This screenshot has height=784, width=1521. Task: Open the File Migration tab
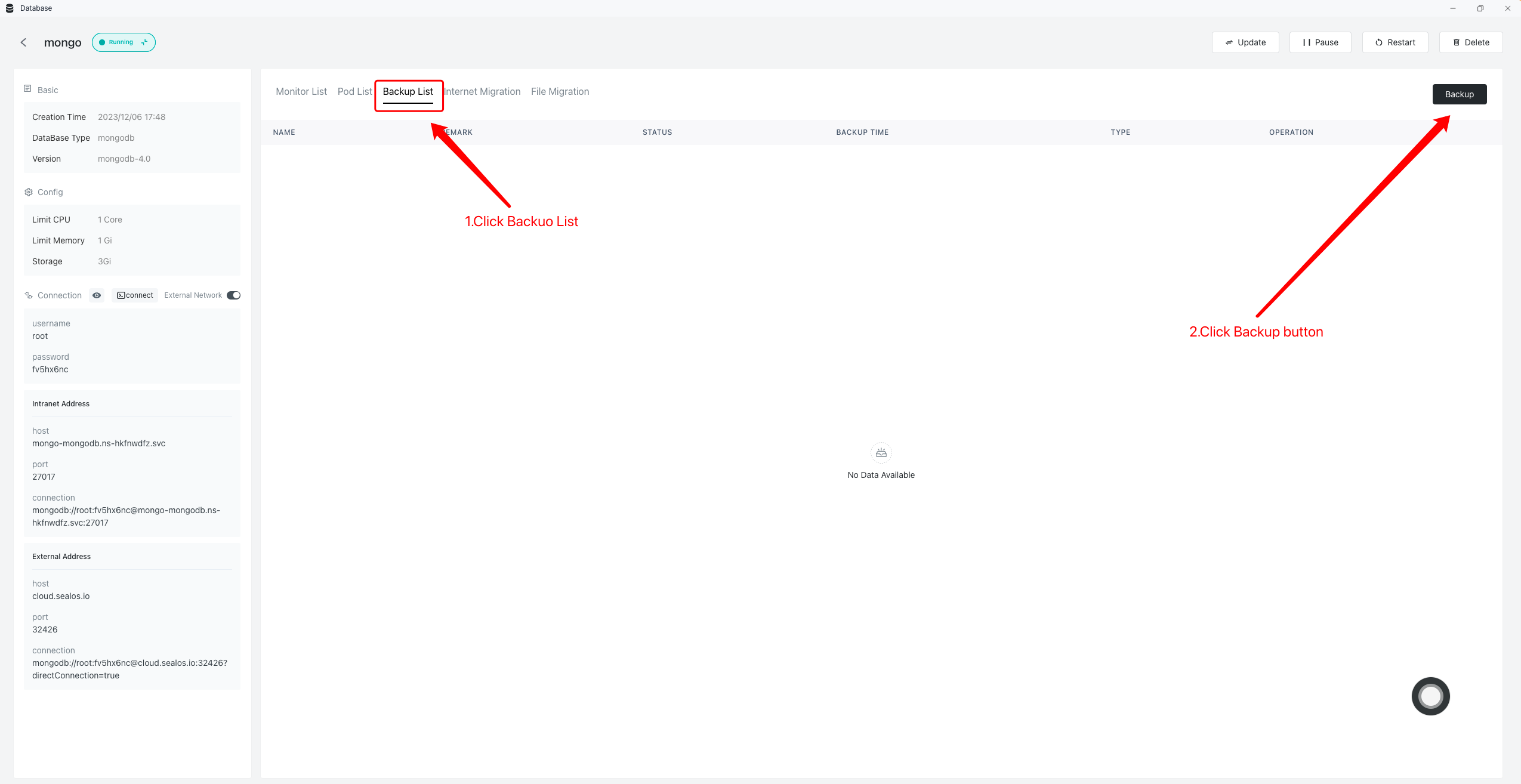coord(560,91)
